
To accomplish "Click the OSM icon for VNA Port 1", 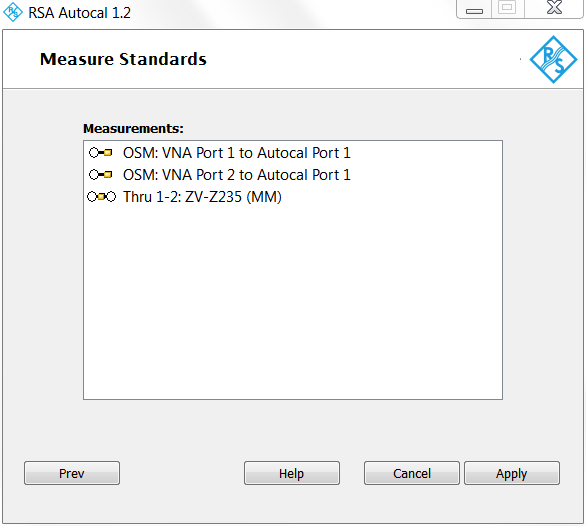I will [x=101, y=153].
